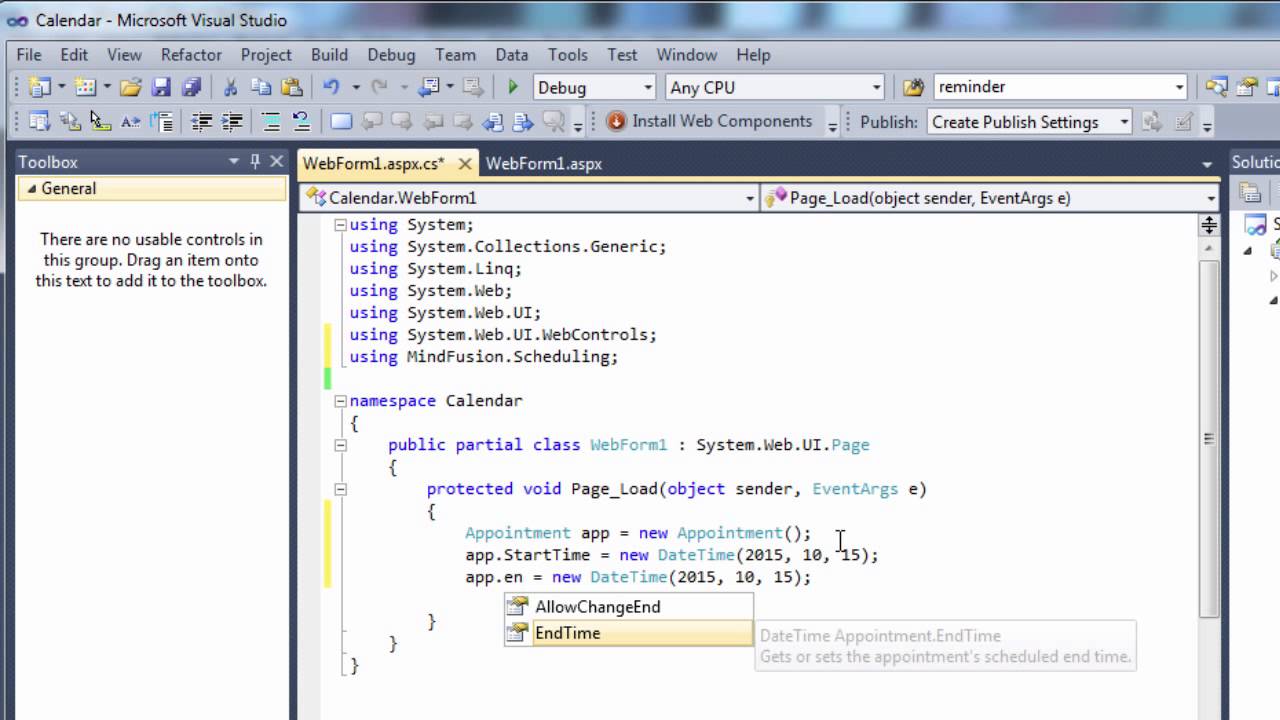The width and height of the screenshot is (1280, 720).
Task: Start debugging with the green play arrow
Action: (x=513, y=87)
